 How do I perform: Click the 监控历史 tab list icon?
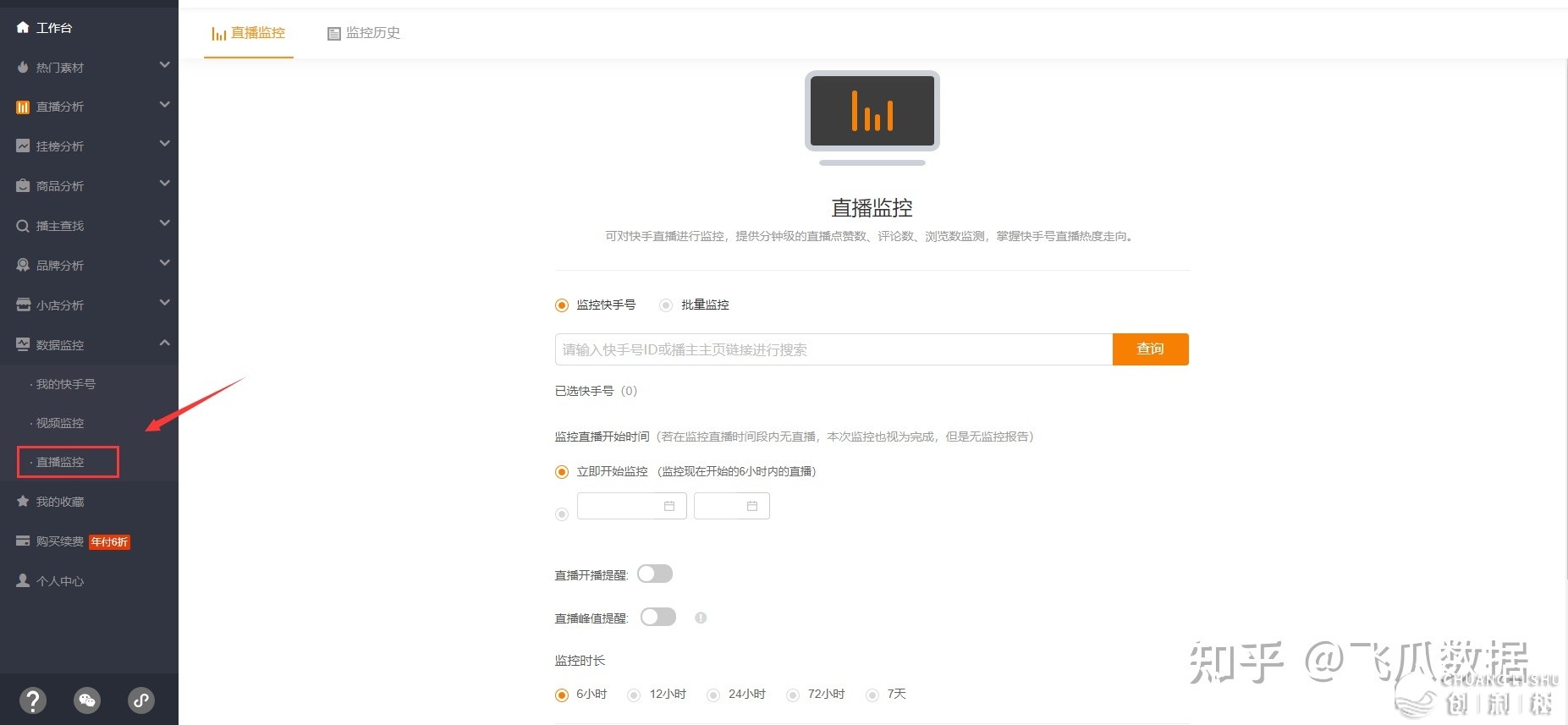click(x=334, y=33)
